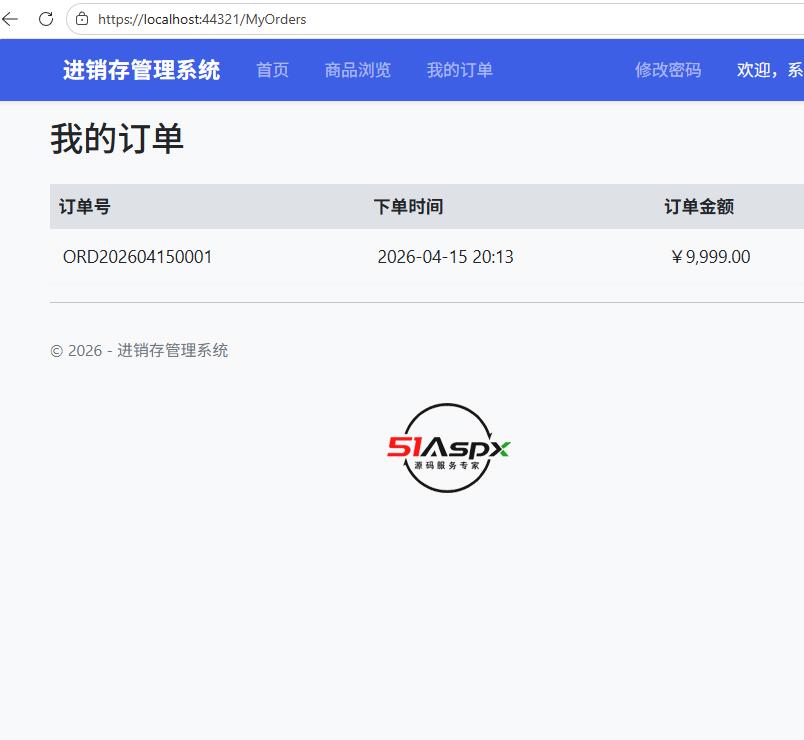
Task: Open 商品浏览 nav item
Action: point(357,70)
